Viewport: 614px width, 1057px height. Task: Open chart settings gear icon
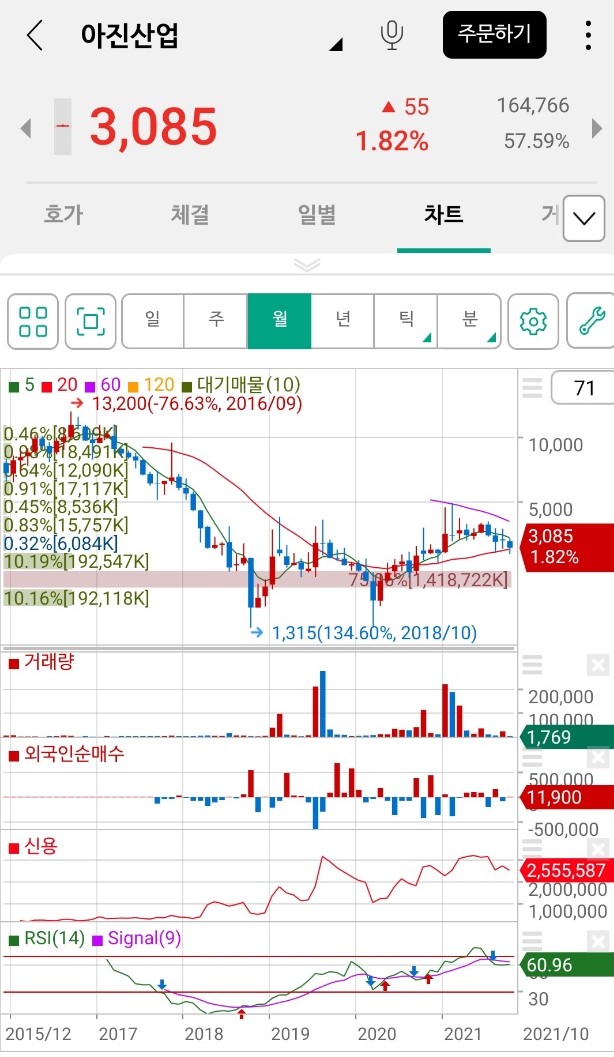click(533, 321)
